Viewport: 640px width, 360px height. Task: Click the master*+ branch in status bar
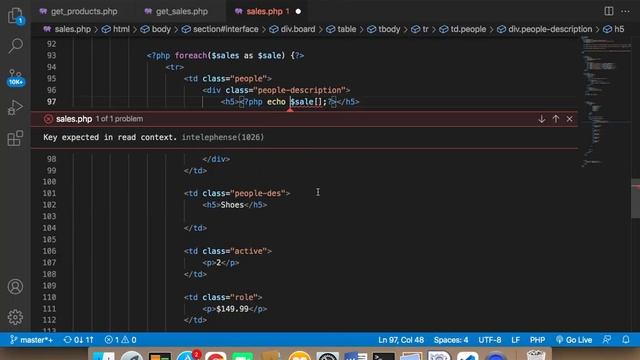(x=31, y=340)
